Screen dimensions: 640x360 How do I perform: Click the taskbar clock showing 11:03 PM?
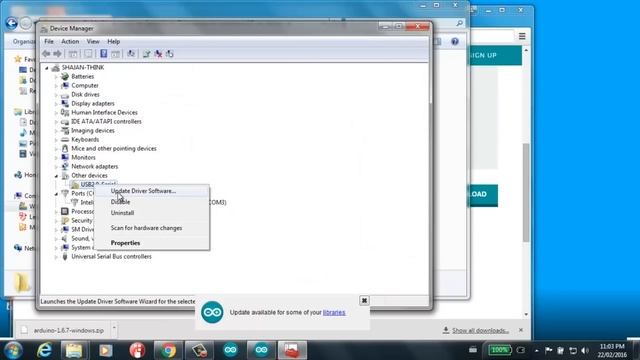pyautogui.click(x=611, y=350)
